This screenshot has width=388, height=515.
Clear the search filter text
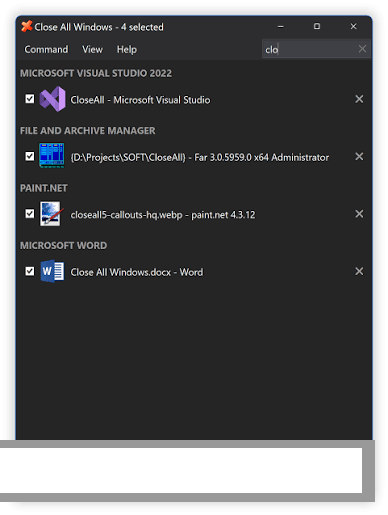362,49
